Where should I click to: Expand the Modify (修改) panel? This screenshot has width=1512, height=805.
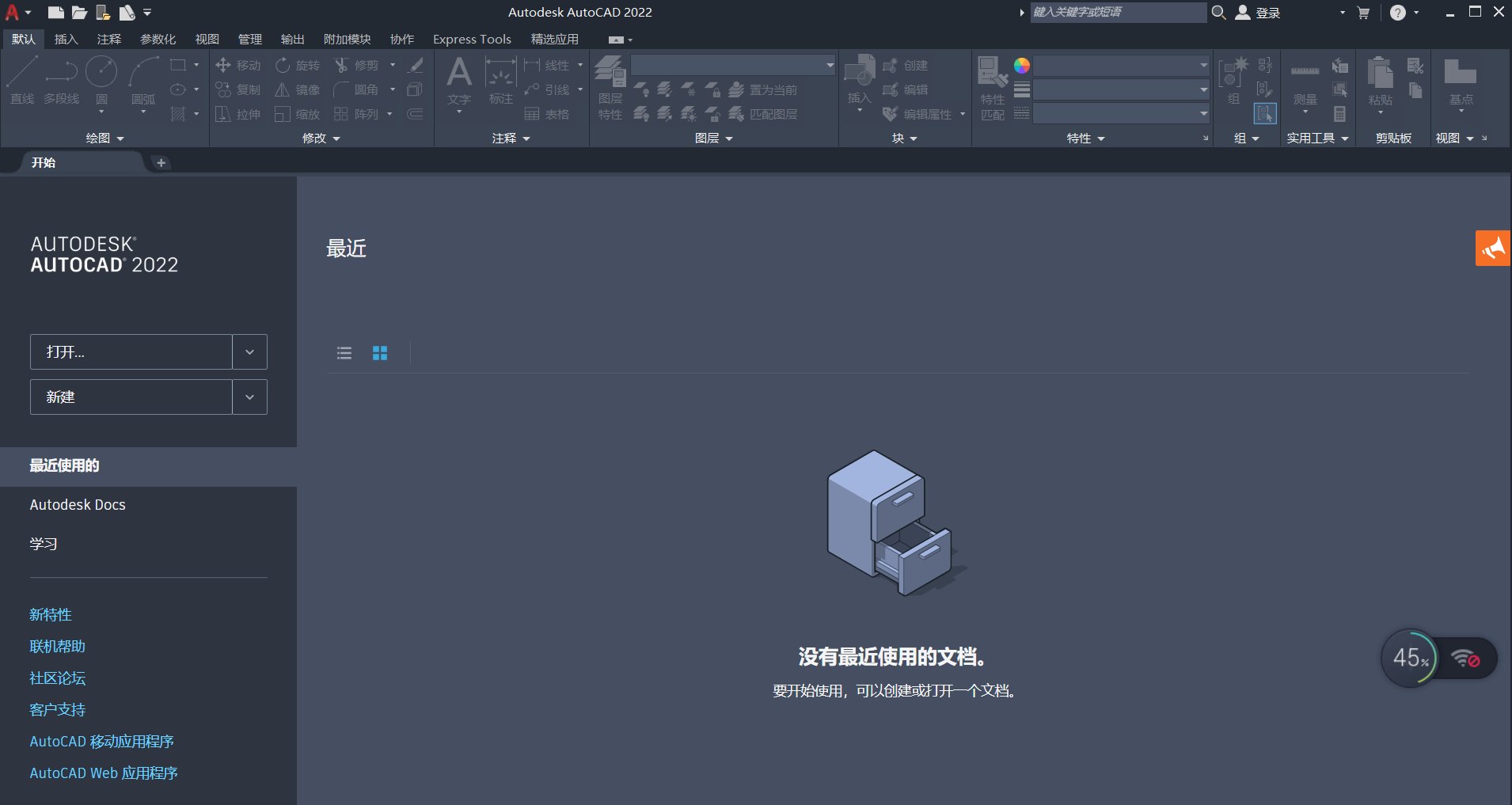point(321,138)
